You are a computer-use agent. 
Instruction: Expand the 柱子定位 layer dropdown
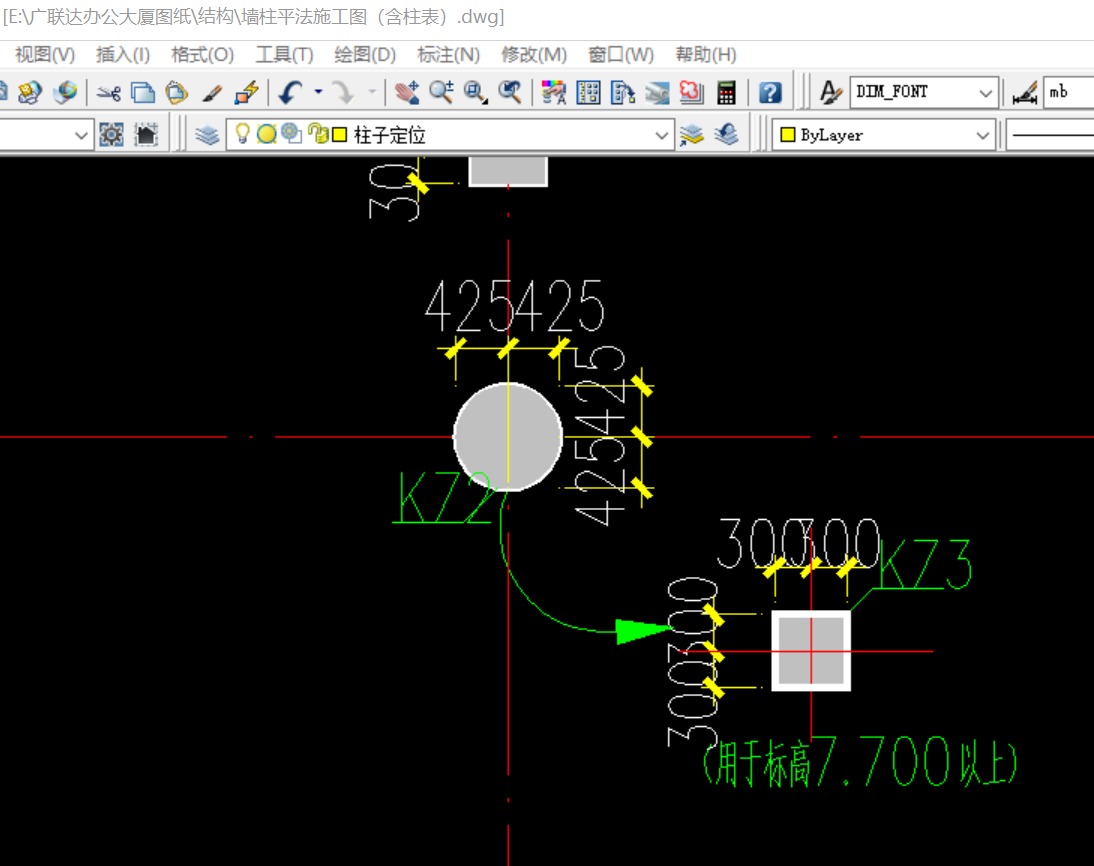click(x=661, y=135)
